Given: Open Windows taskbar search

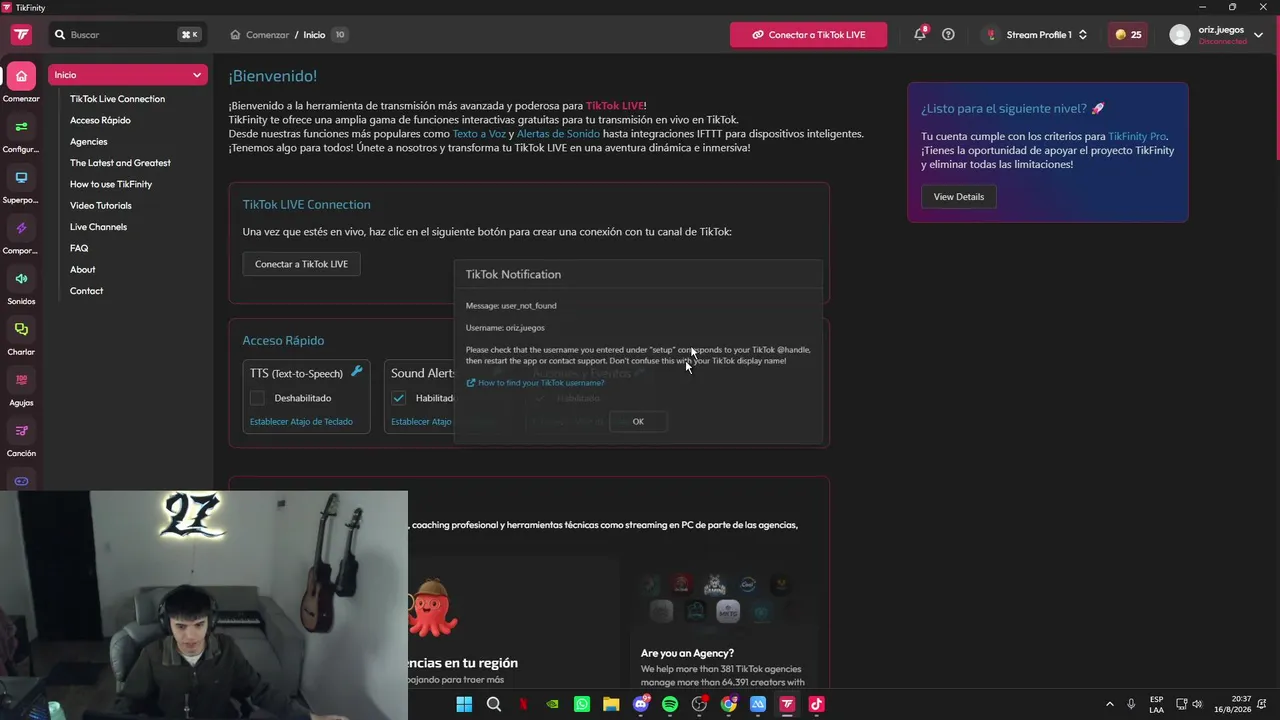Looking at the screenshot, I should (494, 704).
